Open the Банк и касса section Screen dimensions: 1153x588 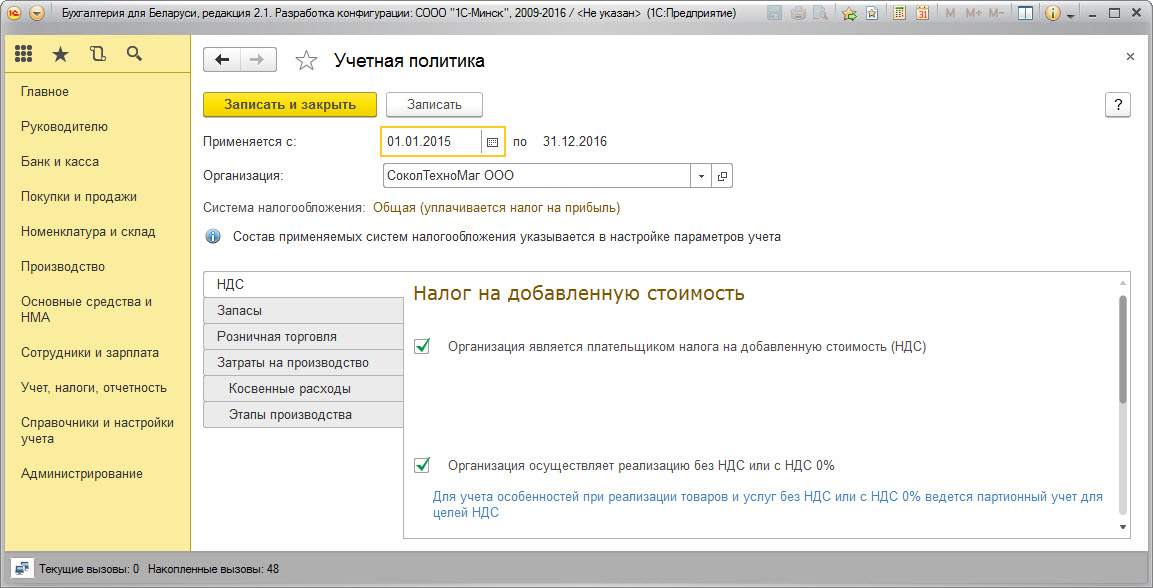(x=60, y=161)
